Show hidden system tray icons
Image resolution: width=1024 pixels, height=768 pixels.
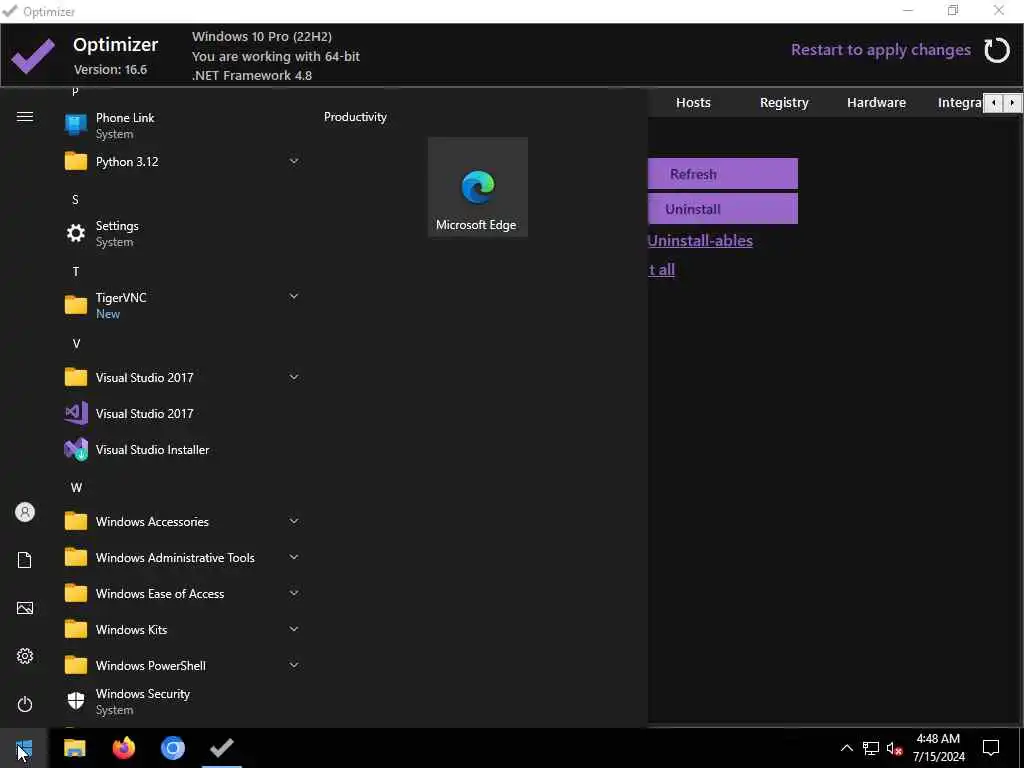click(846, 748)
